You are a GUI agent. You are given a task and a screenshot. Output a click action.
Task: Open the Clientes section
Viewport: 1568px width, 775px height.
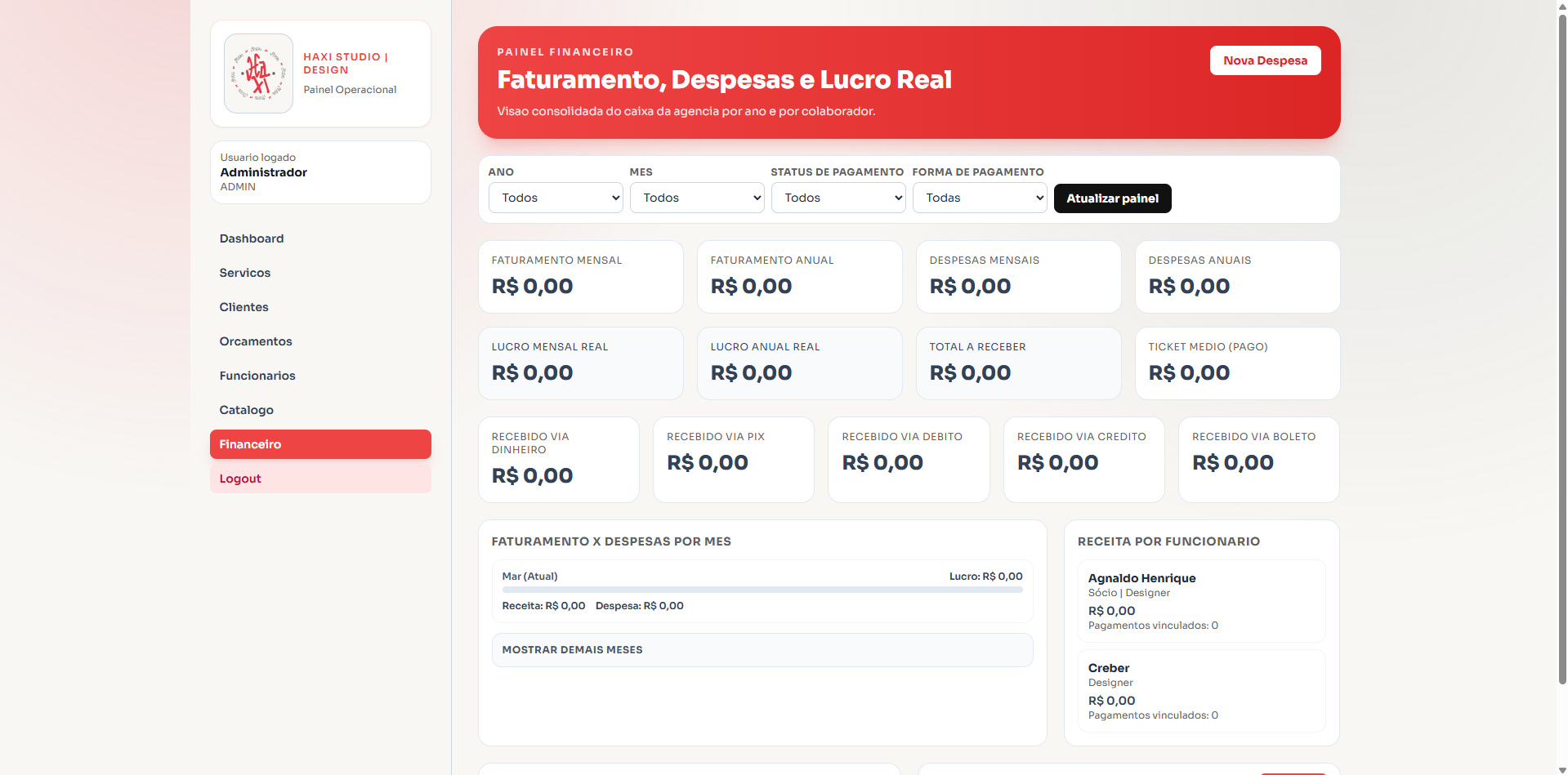(x=243, y=307)
